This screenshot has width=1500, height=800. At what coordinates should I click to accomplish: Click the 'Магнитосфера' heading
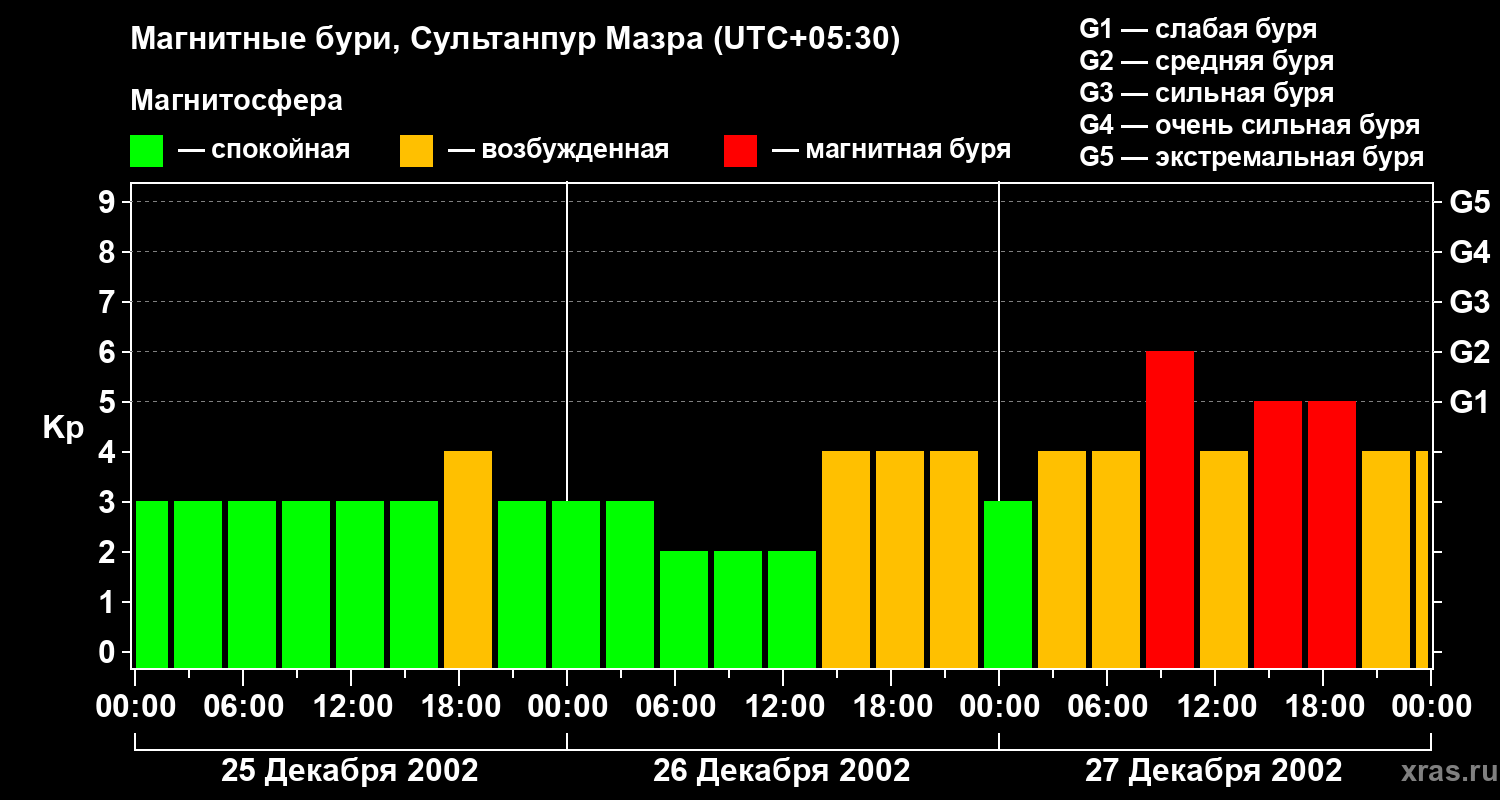pyautogui.click(x=236, y=101)
